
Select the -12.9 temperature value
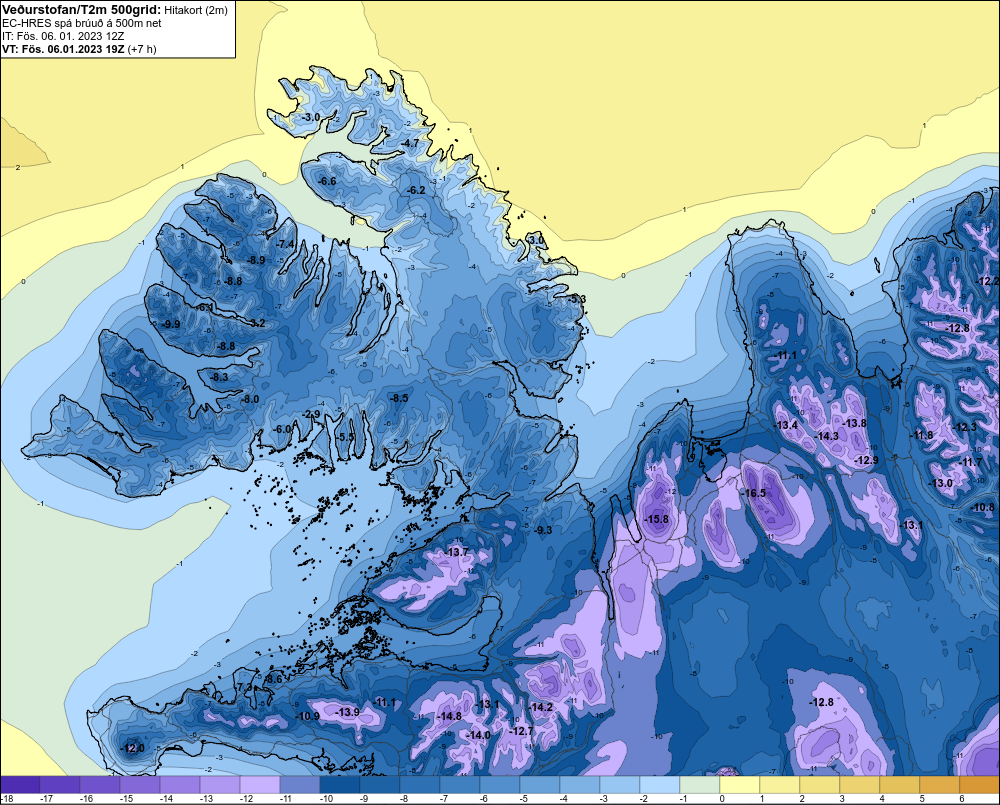pyautogui.click(x=865, y=460)
